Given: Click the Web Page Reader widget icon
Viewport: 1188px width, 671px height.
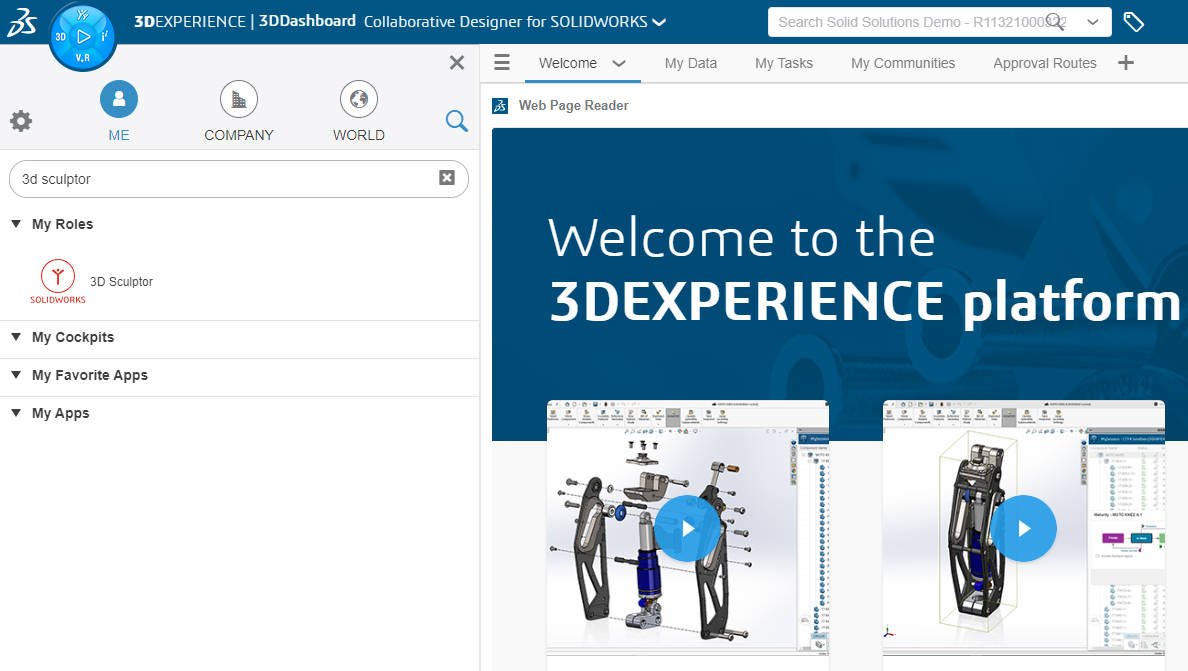Looking at the screenshot, I should click(x=500, y=105).
